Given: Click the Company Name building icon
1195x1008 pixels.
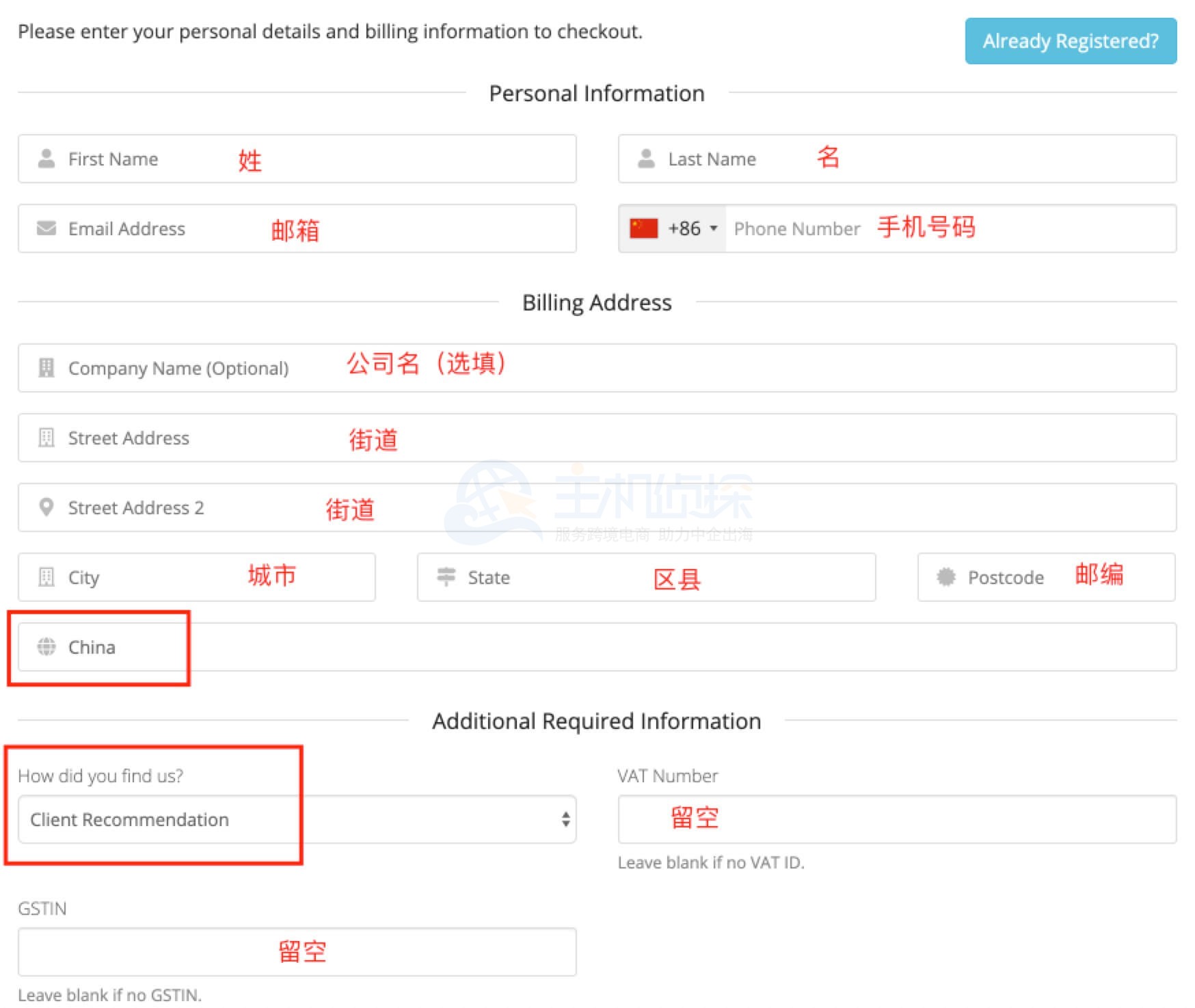Looking at the screenshot, I should (x=46, y=367).
